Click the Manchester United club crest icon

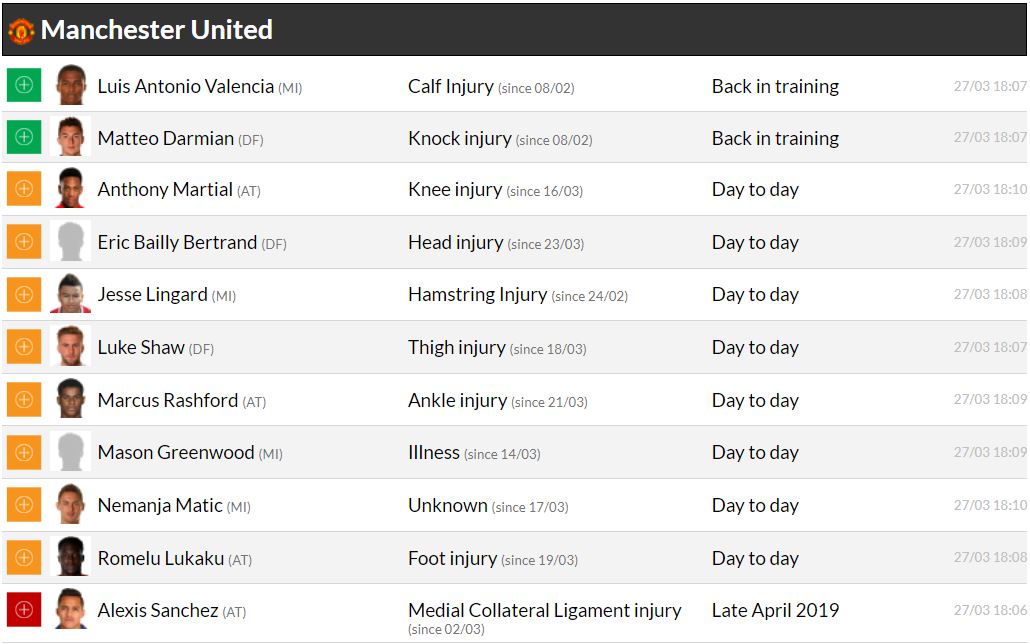[x=21, y=30]
